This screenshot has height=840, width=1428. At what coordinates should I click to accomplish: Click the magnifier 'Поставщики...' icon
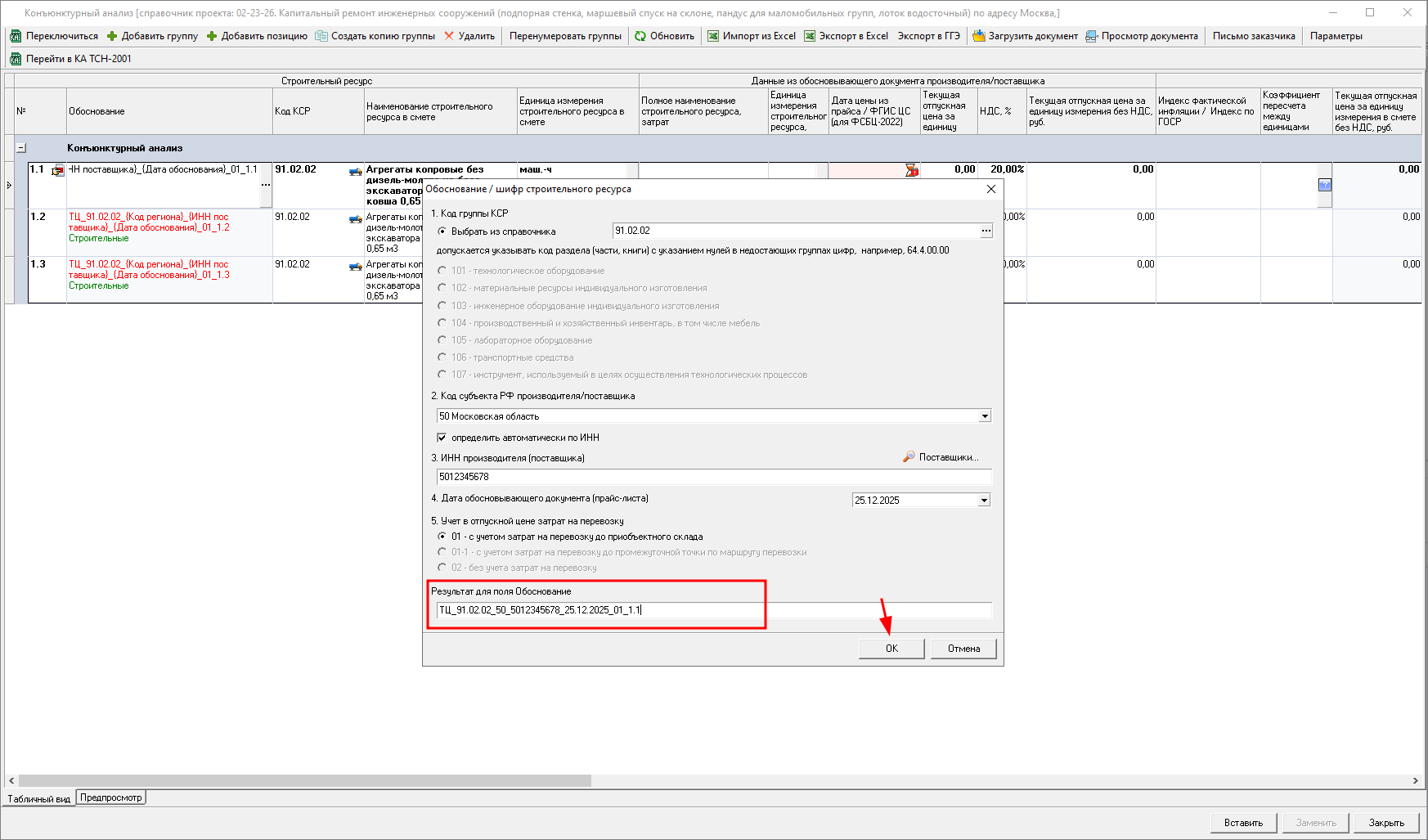pyautogui.click(x=909, y=457)
